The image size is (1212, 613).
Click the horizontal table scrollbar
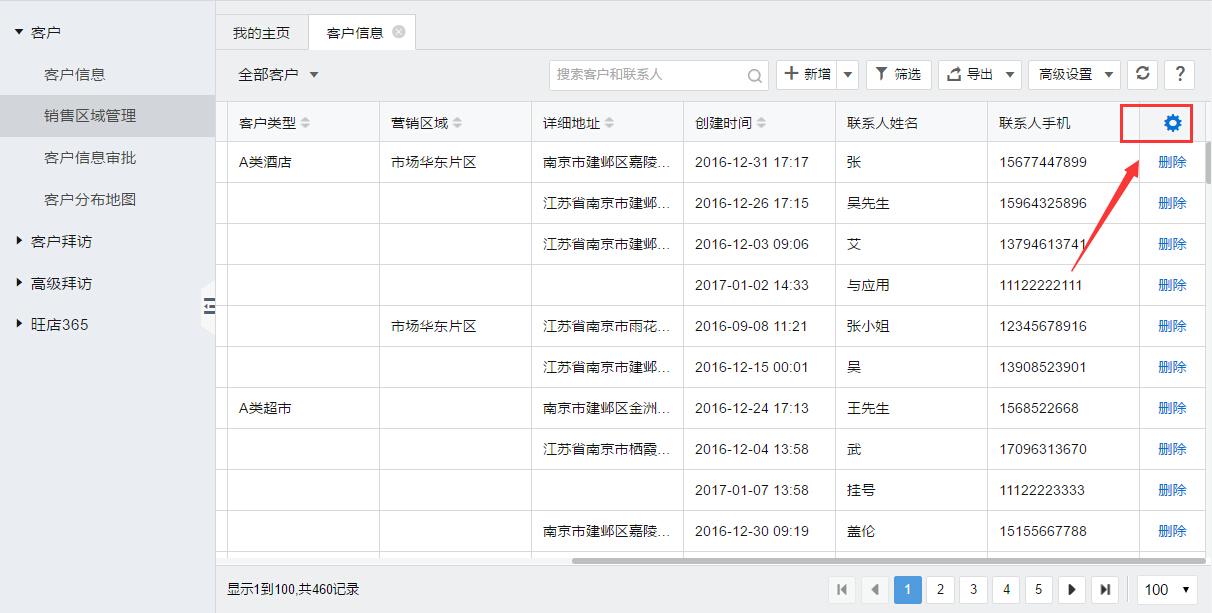tap(880, 561)
